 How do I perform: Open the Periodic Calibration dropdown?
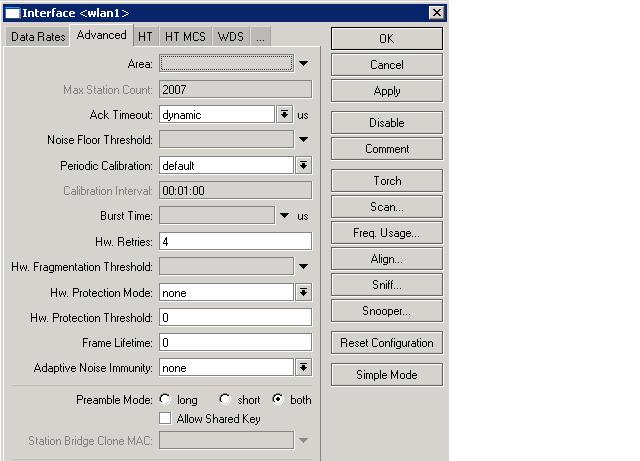304,165
